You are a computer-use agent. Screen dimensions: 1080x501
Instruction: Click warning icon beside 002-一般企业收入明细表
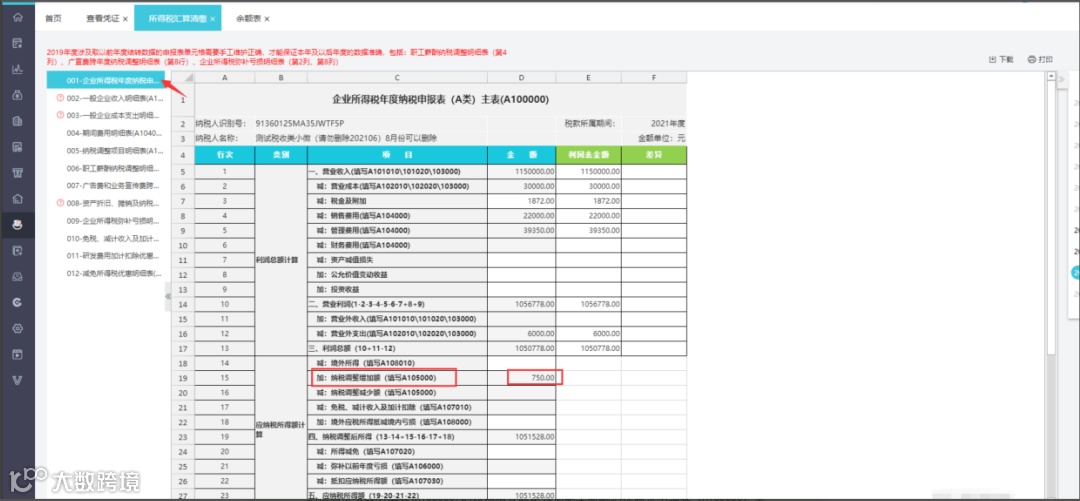pyautogui.click(x=60, y=99)
